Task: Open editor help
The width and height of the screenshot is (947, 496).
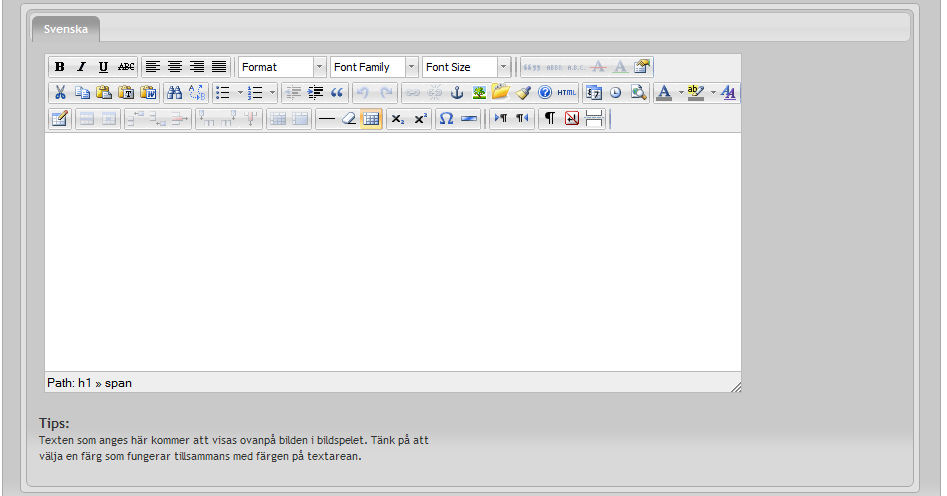Action: point(545,93)
